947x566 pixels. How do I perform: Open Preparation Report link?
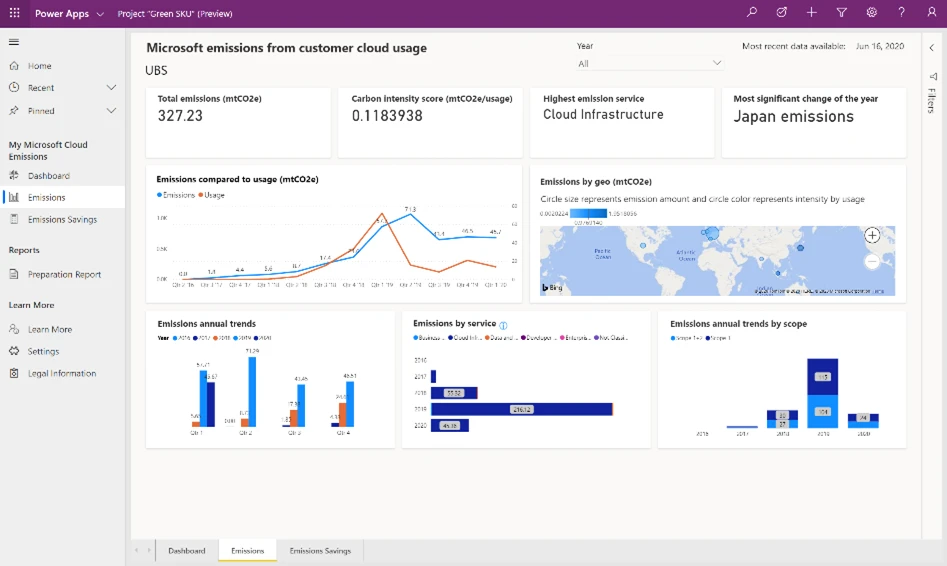(64, 274)
